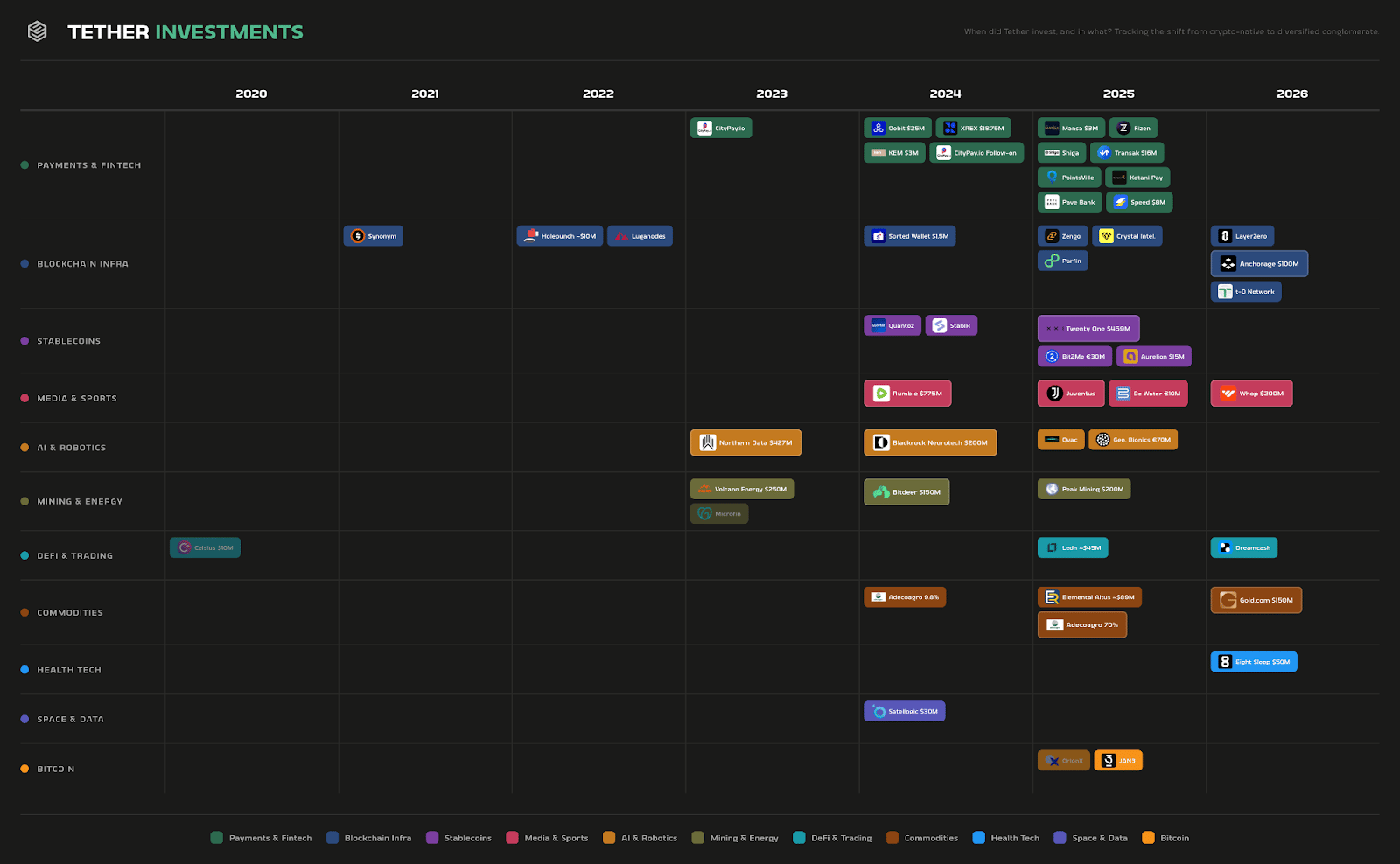Open the Peak Mining $200M chip

[x=1084, y=489]
